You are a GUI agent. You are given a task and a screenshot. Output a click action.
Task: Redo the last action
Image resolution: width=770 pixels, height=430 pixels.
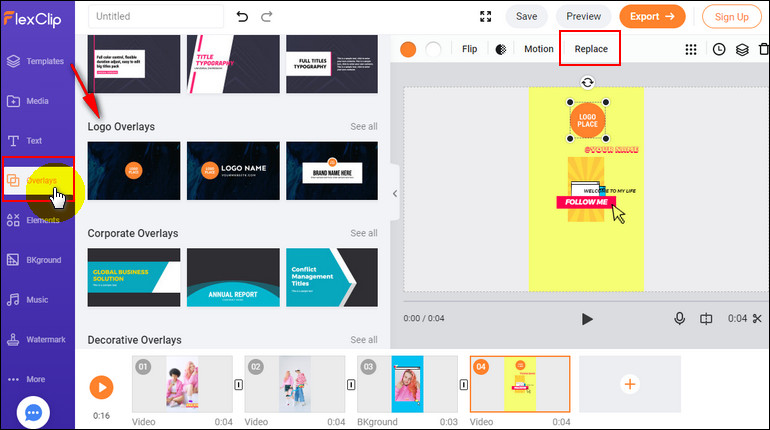point(267,17)
